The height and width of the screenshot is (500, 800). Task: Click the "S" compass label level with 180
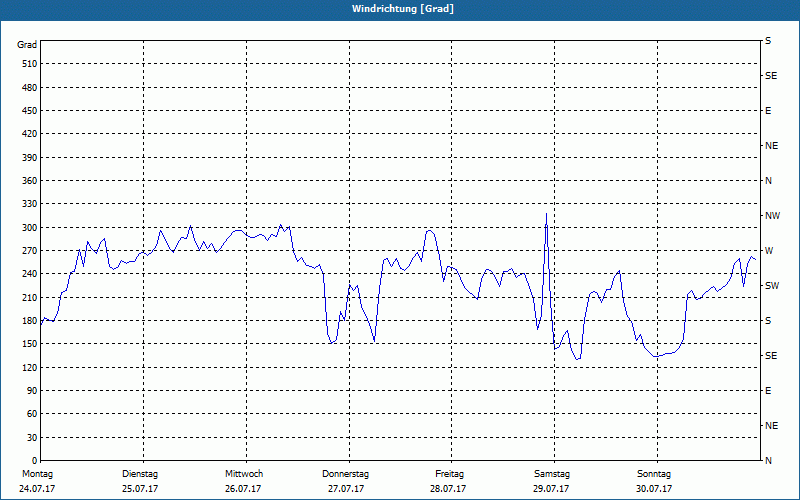tap(768, 321)
